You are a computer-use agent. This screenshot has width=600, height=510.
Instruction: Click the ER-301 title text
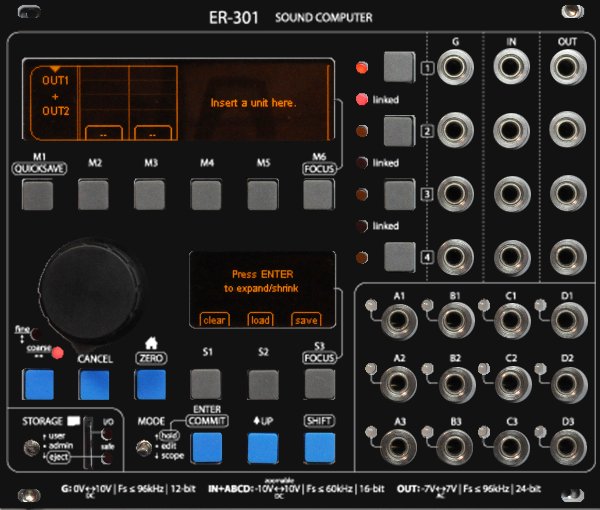click(x=233, y=18)
